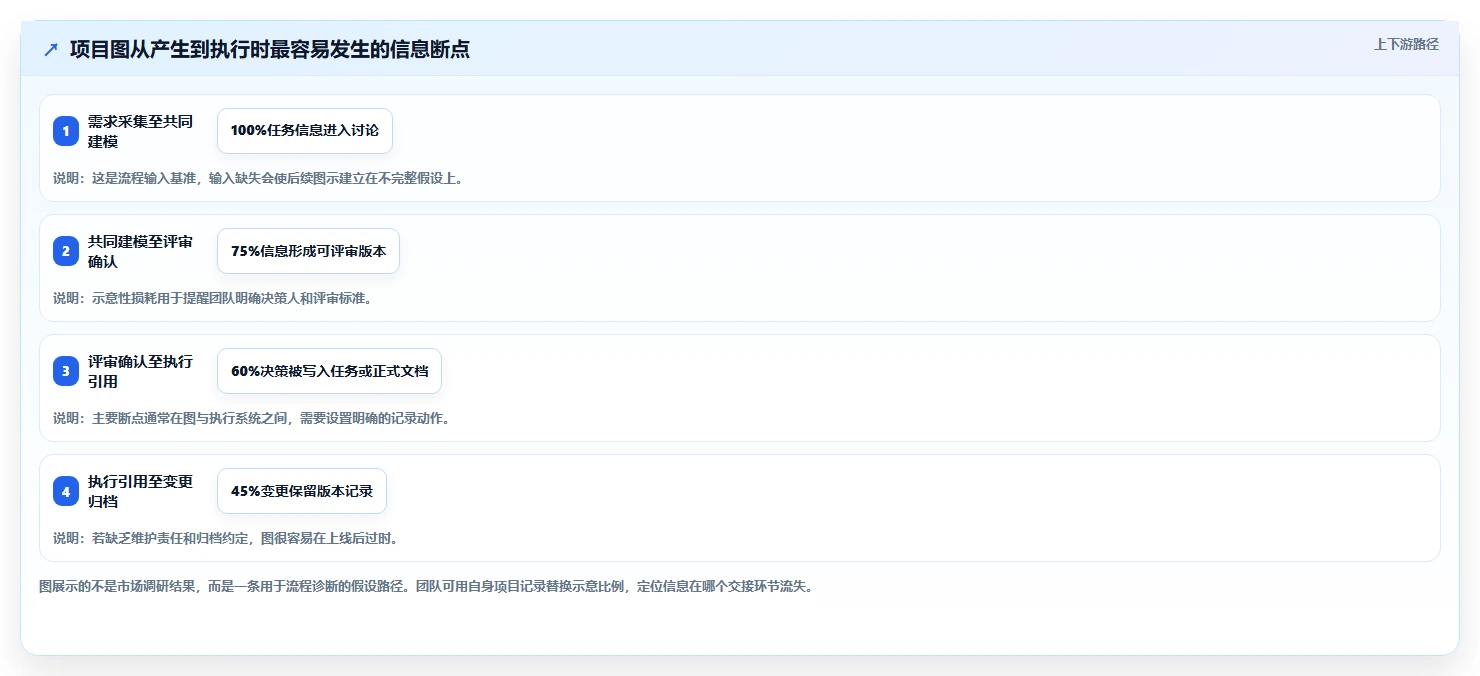Viewport: 1480px width, 676px height.
Task: Click the note 主要断点通常在图与执行系统之间
Action: [x=252, y=418]
